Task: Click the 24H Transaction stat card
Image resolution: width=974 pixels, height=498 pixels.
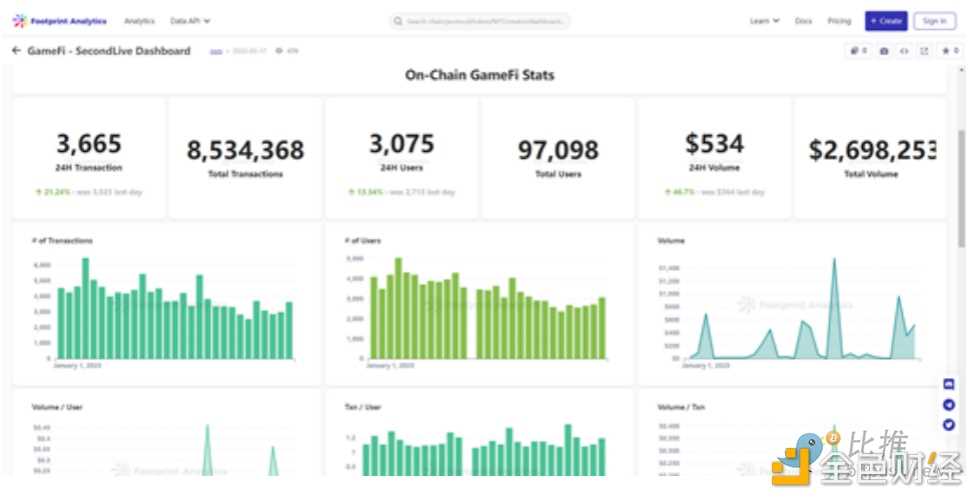Action: point(89,158)
